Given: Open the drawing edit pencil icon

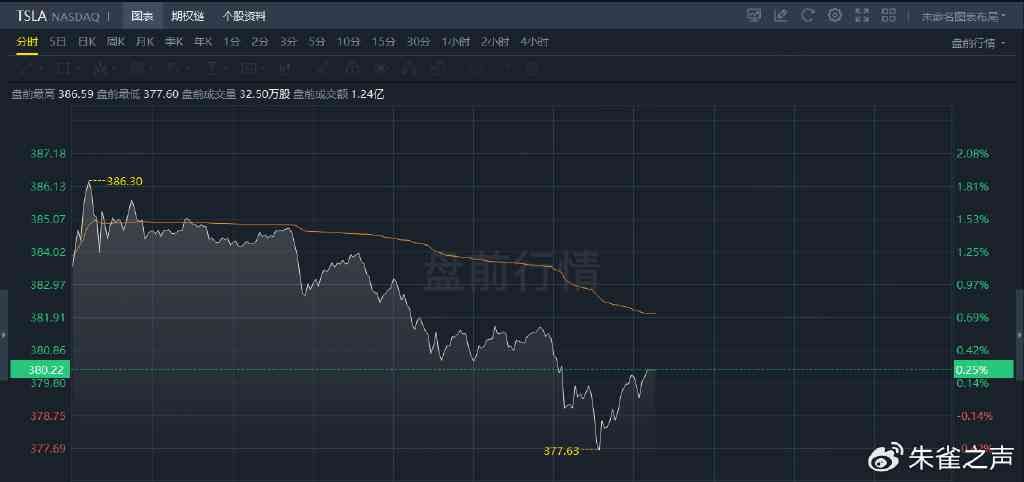Looking at the screenshot, I should point(781,15).
